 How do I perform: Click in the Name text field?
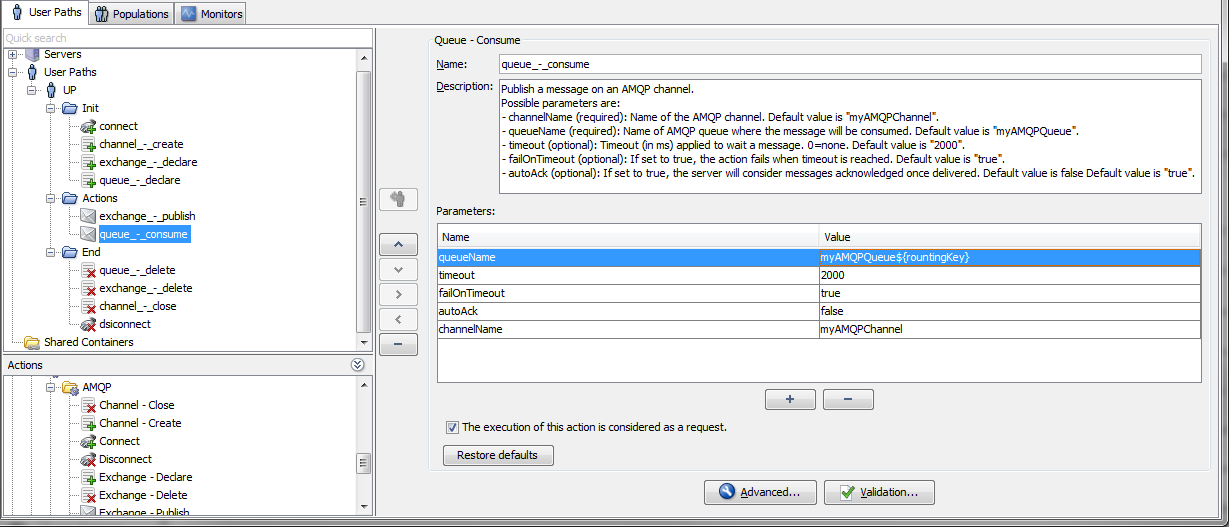coord(848,64)
